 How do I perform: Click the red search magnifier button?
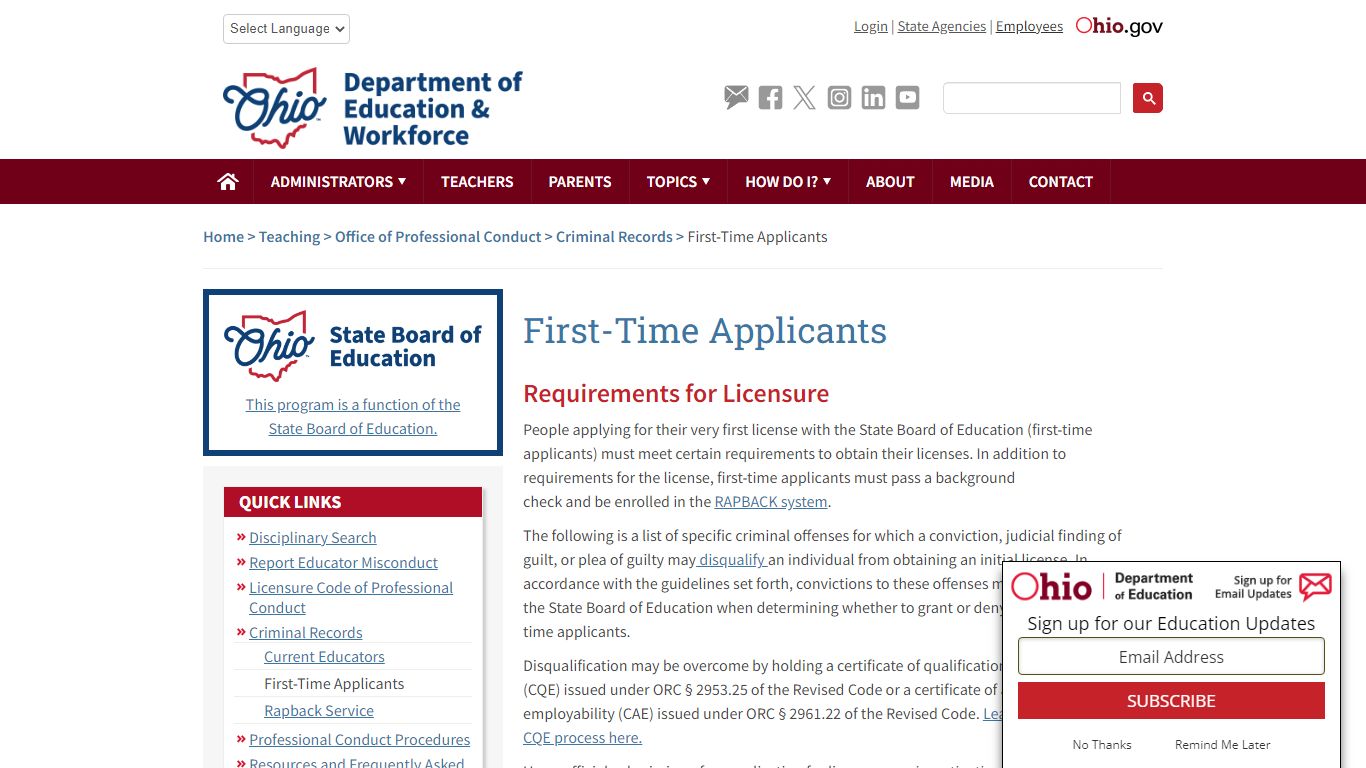click(1148, 98)
